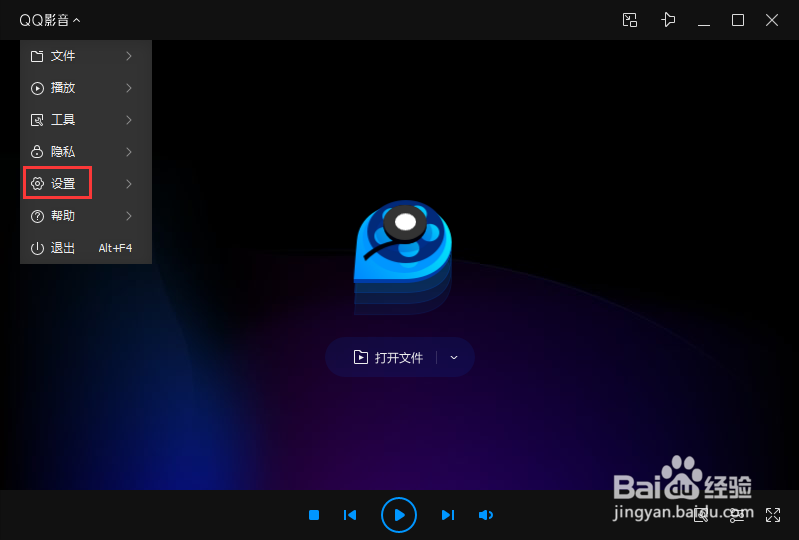799x540 pixels.
Task: Open the 帮助 submenu
Action: coord(86,216)
